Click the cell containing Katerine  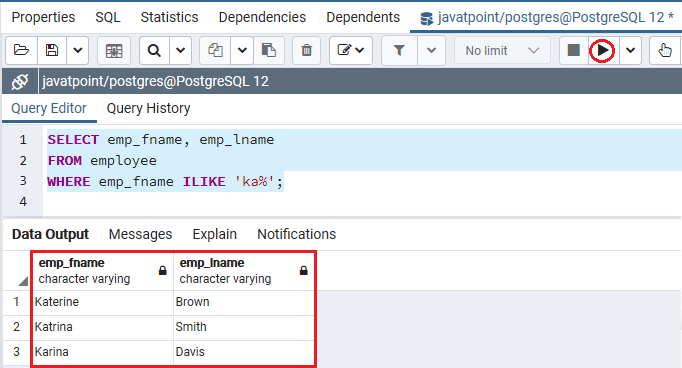pos(103,302)
